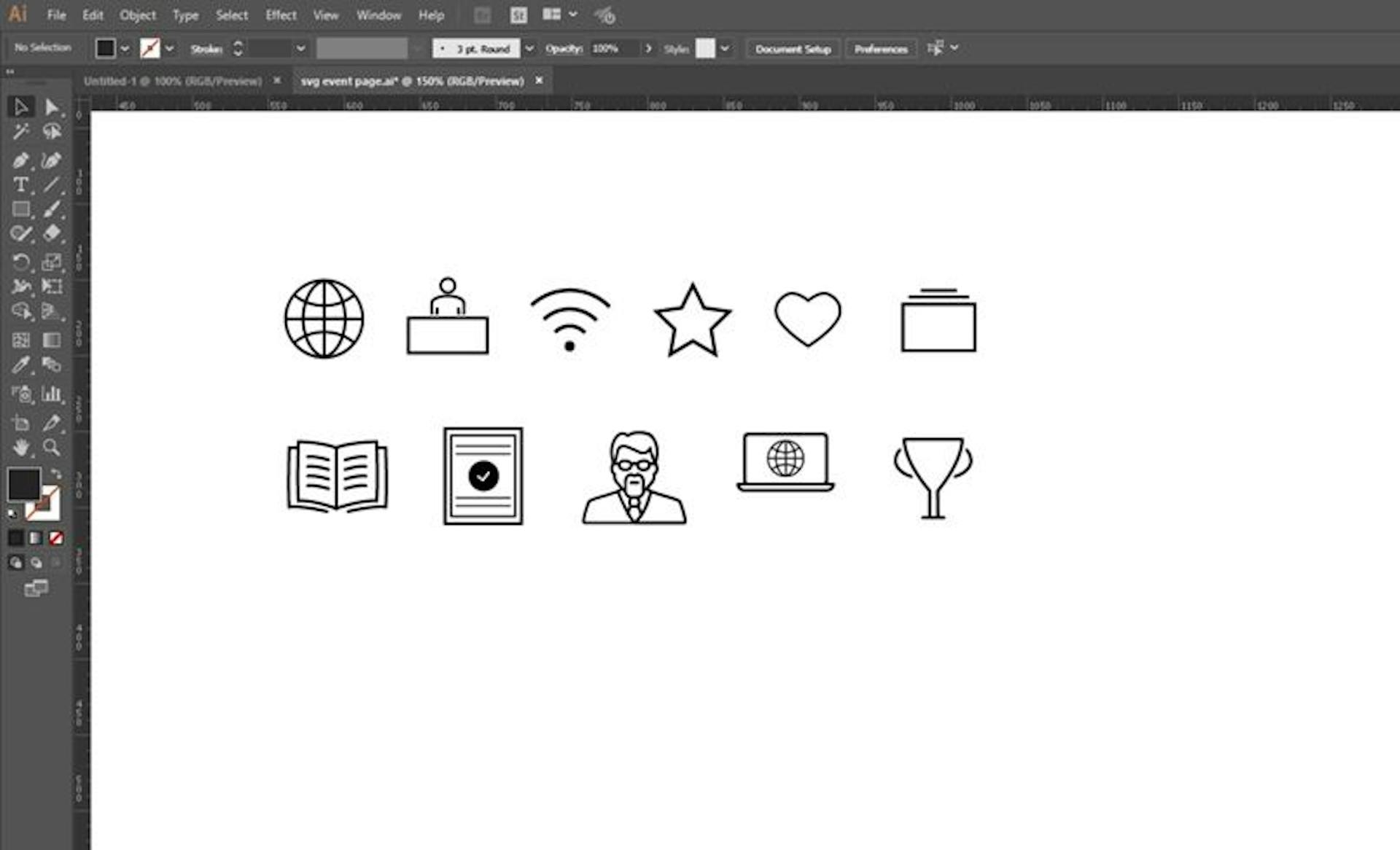Open the Effect menu
This screenshot has height=850, width=1400.
281,15
